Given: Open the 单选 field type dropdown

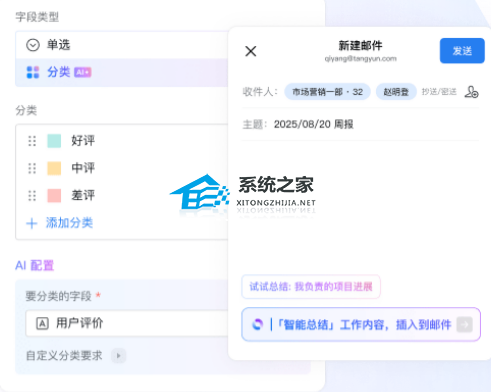Looking at the screenshot, I should click(122, 45).
